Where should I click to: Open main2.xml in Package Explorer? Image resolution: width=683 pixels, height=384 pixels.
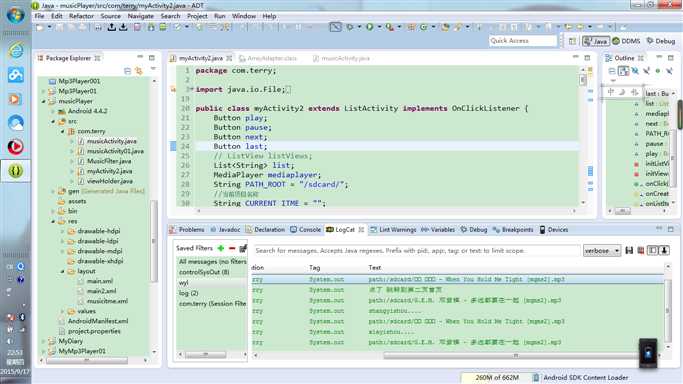(101, 291)
